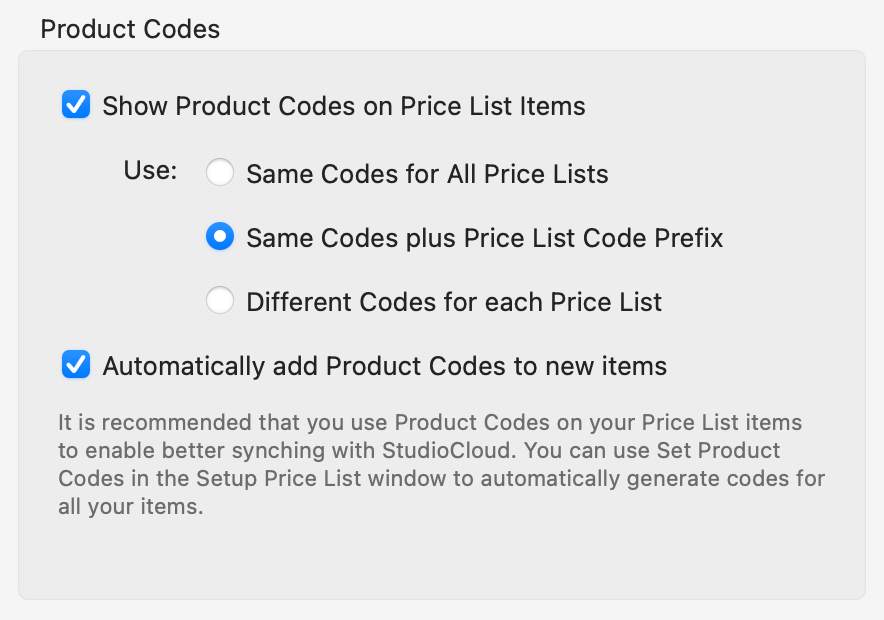
Task: Select the Same Codes for All Price Lists radio button
Action: pos(220,173)
